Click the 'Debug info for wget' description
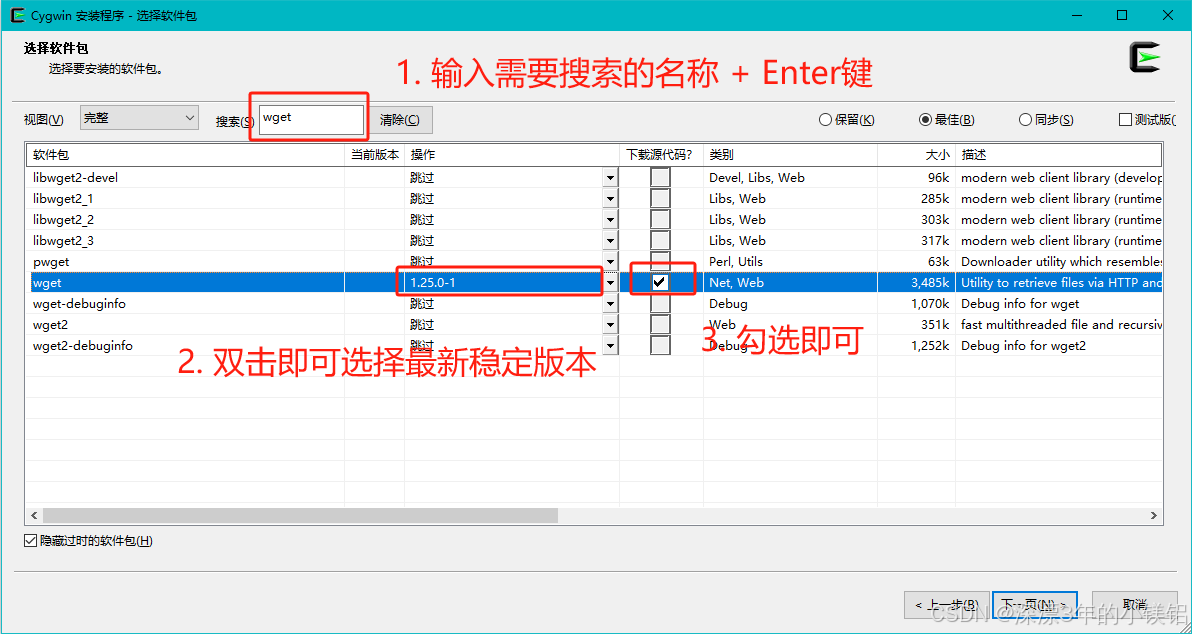 tap(1020, 303)
